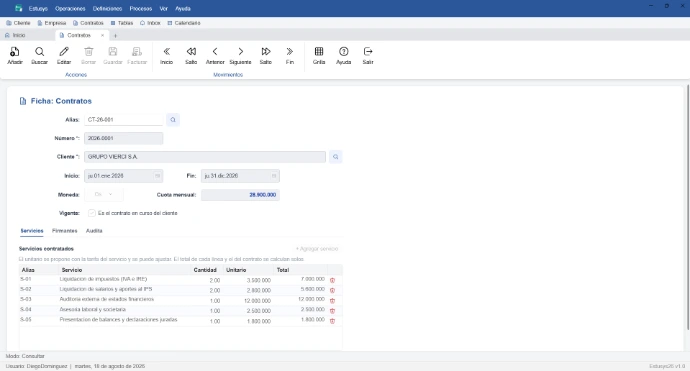The width and height of the screenshot is (690, 371).
Task: Delete service row S-03
Action: [x=332, y=301]
